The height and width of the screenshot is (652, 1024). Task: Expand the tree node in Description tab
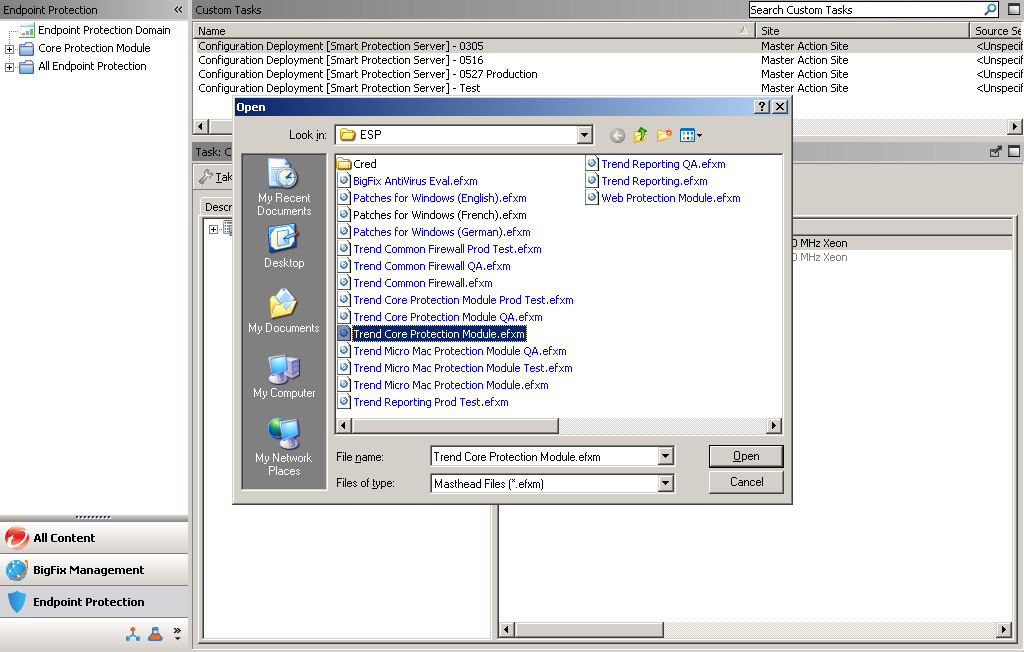(x=213, y=229)
